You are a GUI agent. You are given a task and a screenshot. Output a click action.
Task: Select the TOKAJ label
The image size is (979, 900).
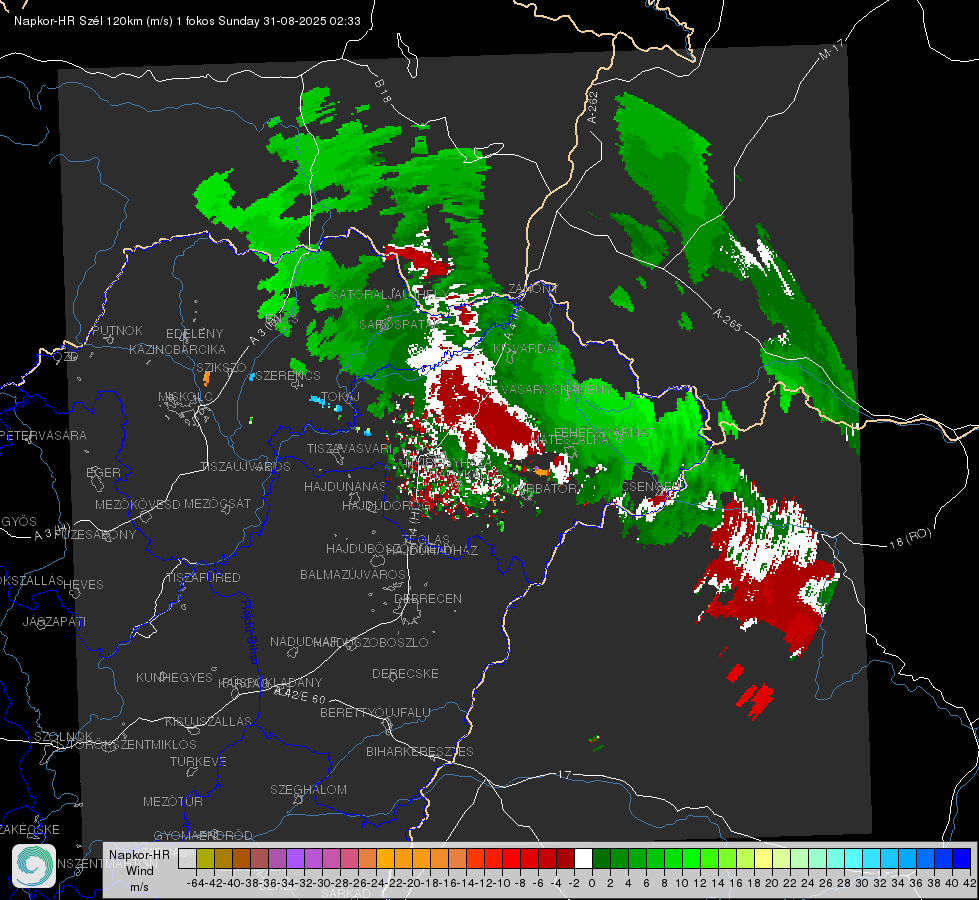click(340, 397)
